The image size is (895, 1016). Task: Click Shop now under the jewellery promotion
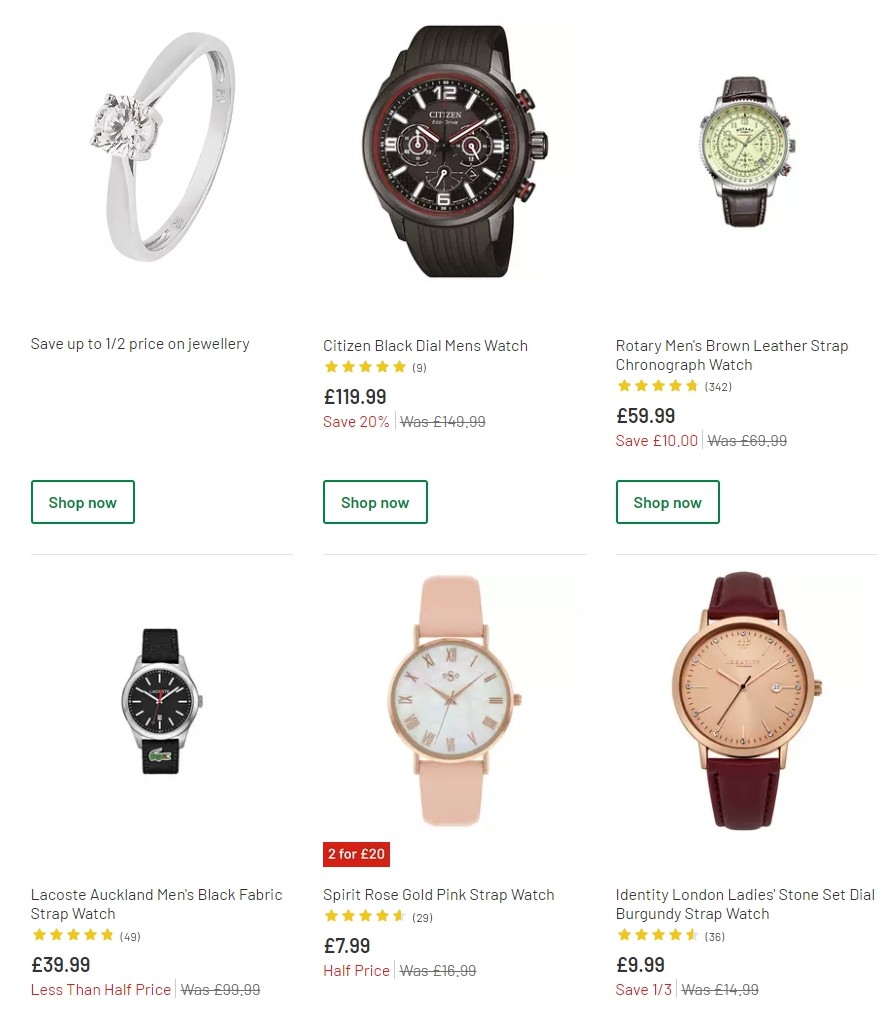pyautogui.click(x=83, y=502)
